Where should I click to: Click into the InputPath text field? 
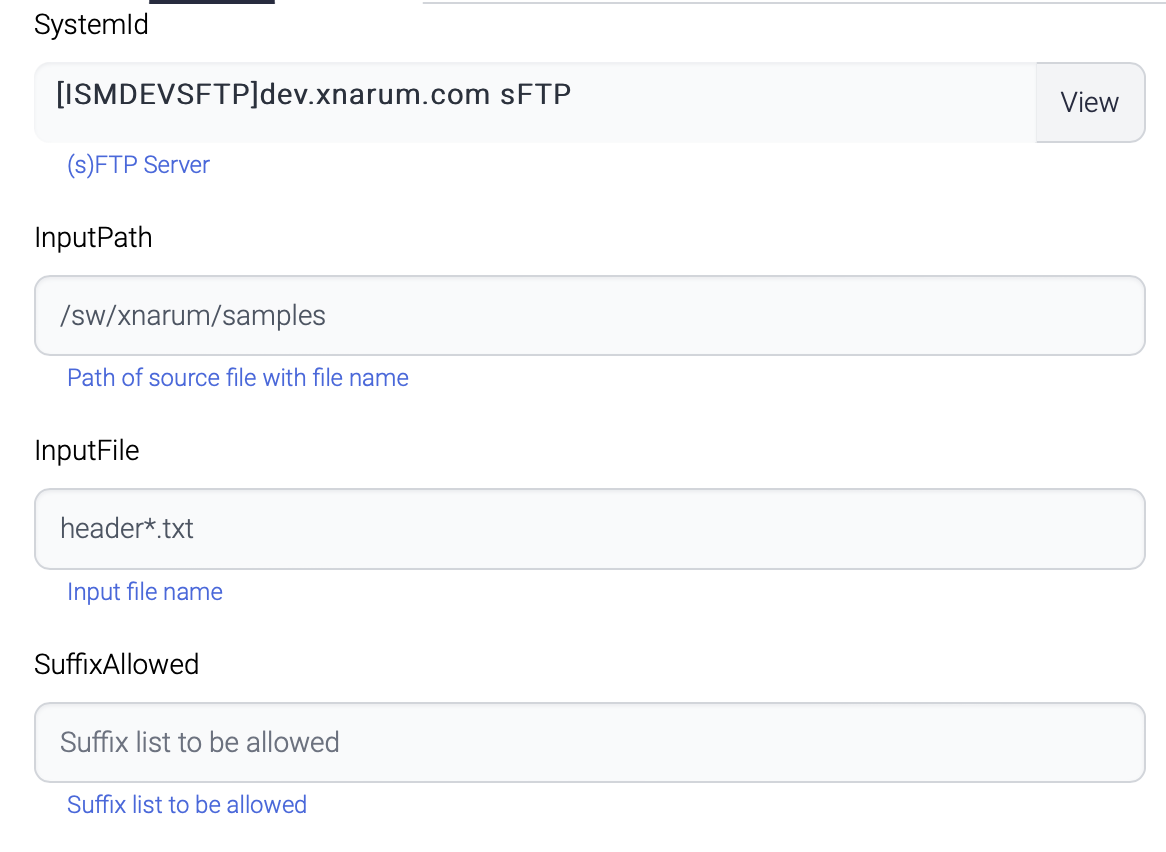(x=589, y=316)
